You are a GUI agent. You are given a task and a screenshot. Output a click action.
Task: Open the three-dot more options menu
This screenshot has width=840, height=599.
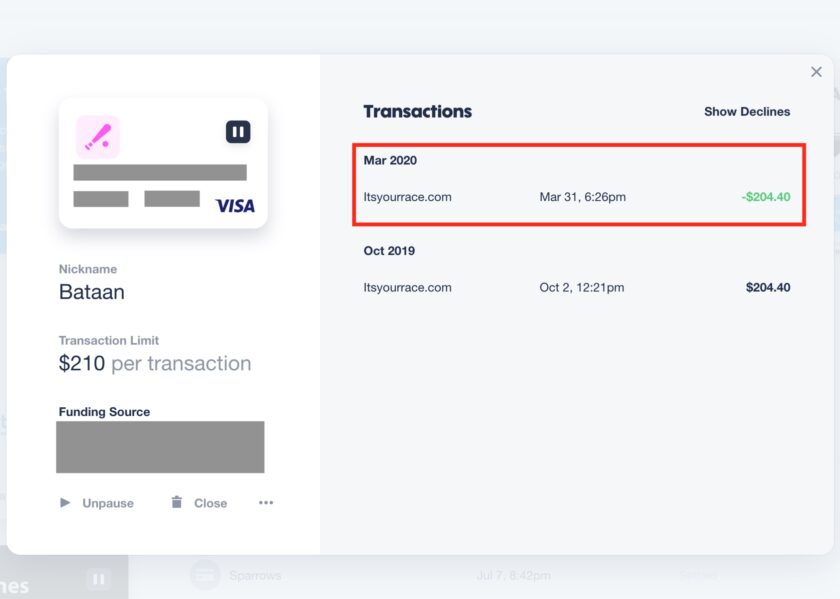pos(266,503)
